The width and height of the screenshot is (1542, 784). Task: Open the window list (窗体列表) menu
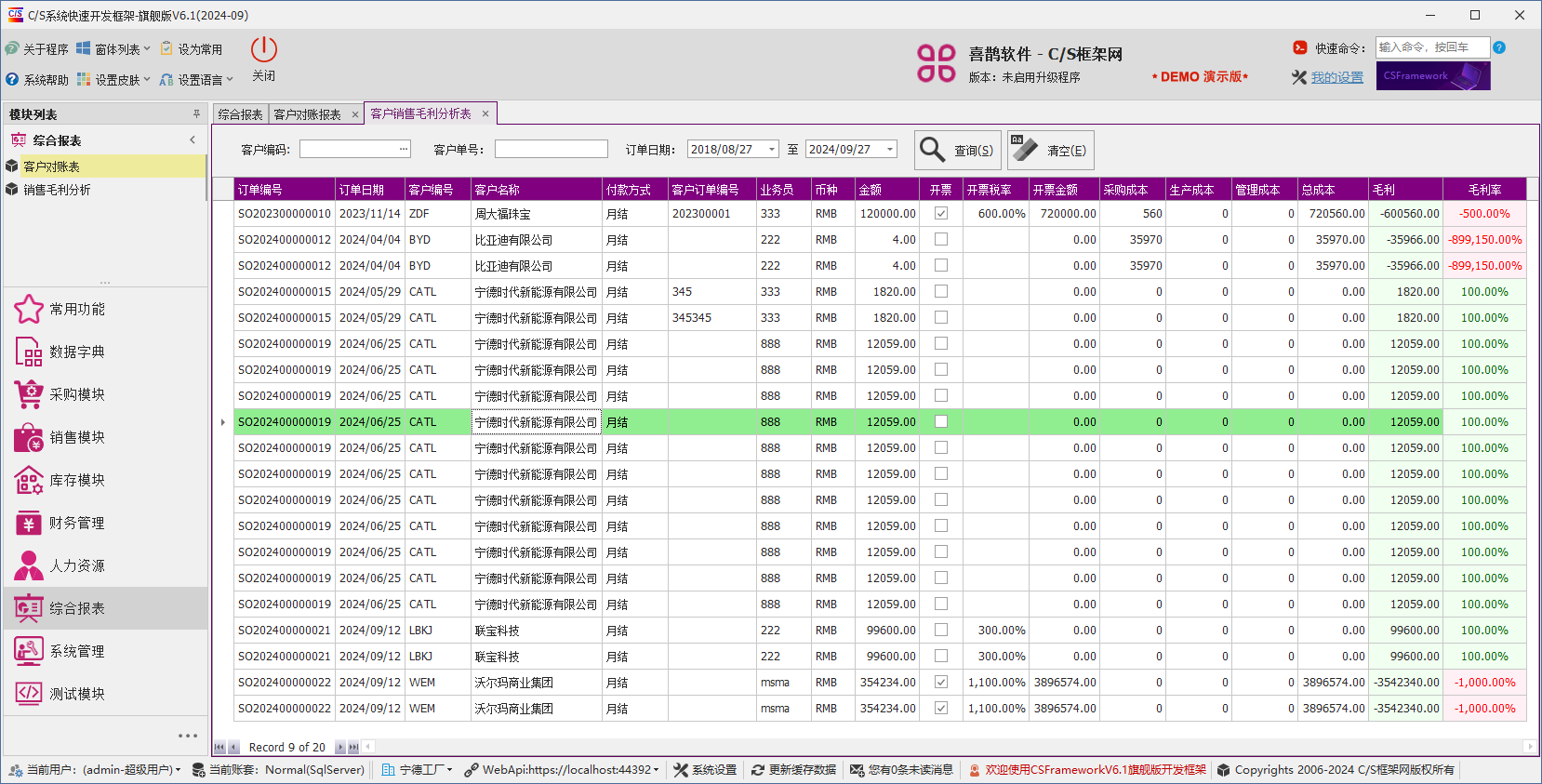click(x=113, y=49)
